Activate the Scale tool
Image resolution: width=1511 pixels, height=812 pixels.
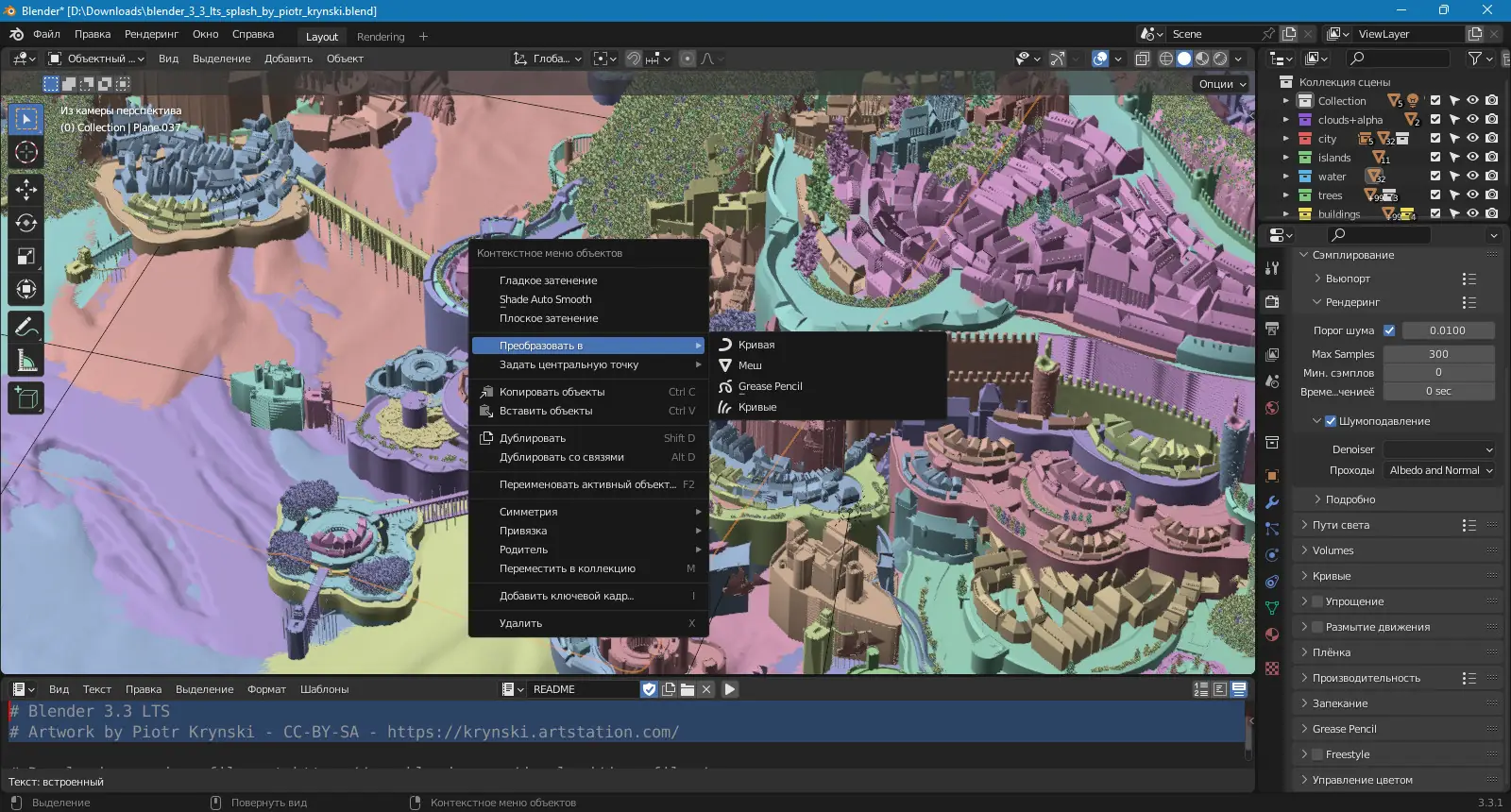(x=26, y=256)
